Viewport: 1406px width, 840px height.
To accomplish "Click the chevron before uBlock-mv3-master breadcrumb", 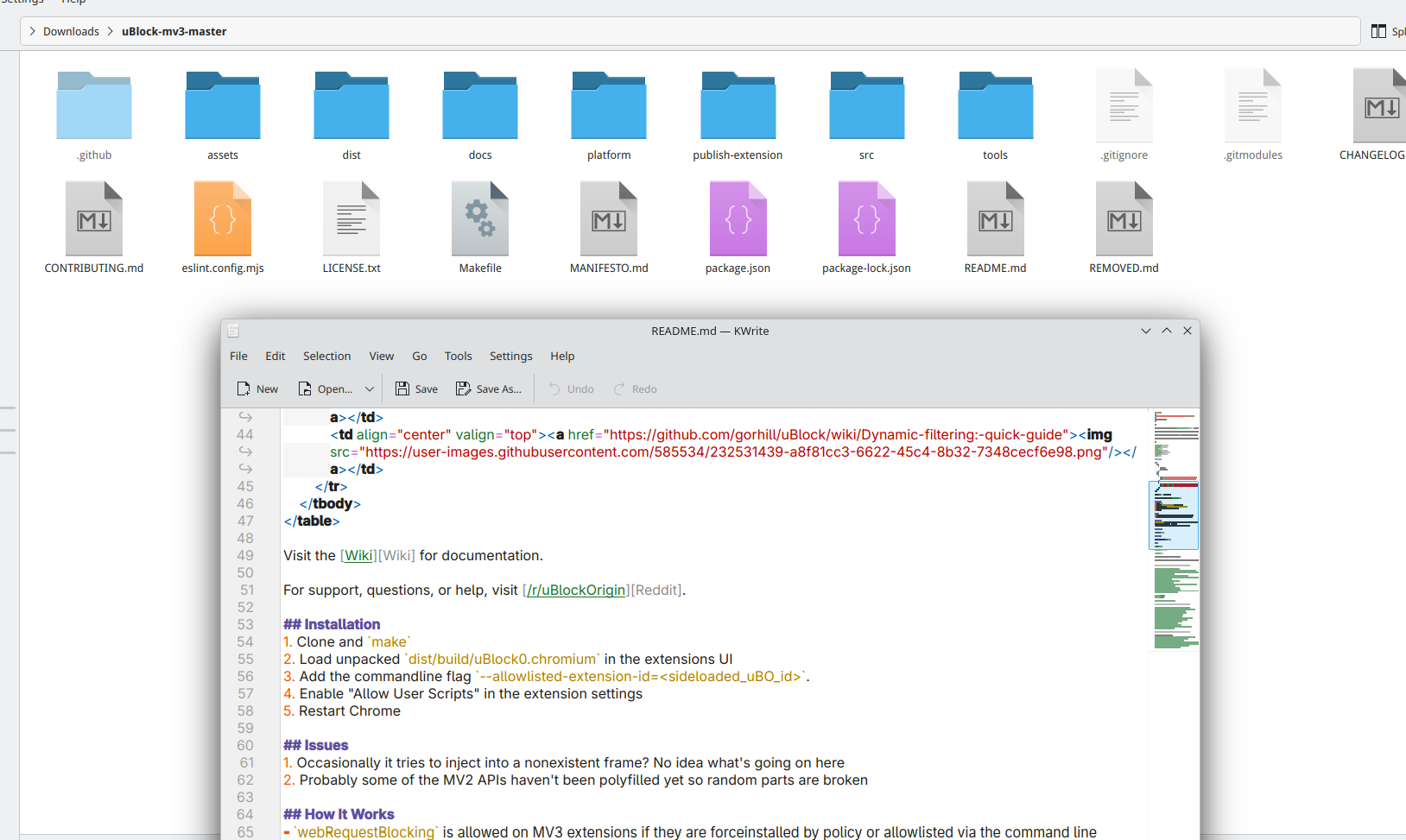I will [111, 31].
